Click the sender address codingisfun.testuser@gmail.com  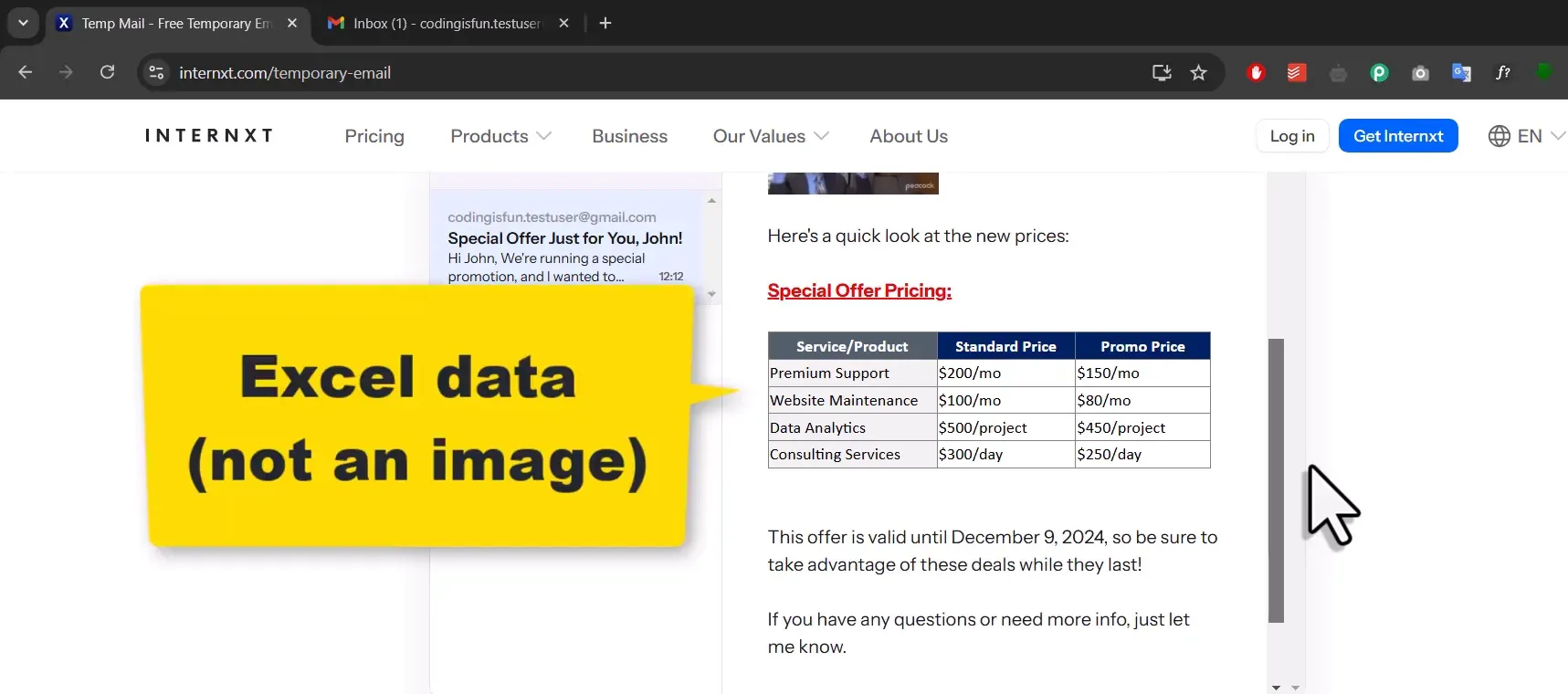tap(552, 217)
